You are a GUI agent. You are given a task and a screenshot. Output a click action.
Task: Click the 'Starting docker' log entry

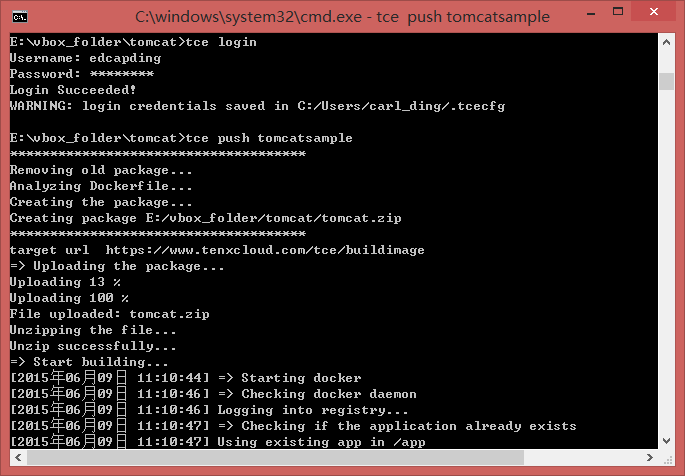click(301, 378)
